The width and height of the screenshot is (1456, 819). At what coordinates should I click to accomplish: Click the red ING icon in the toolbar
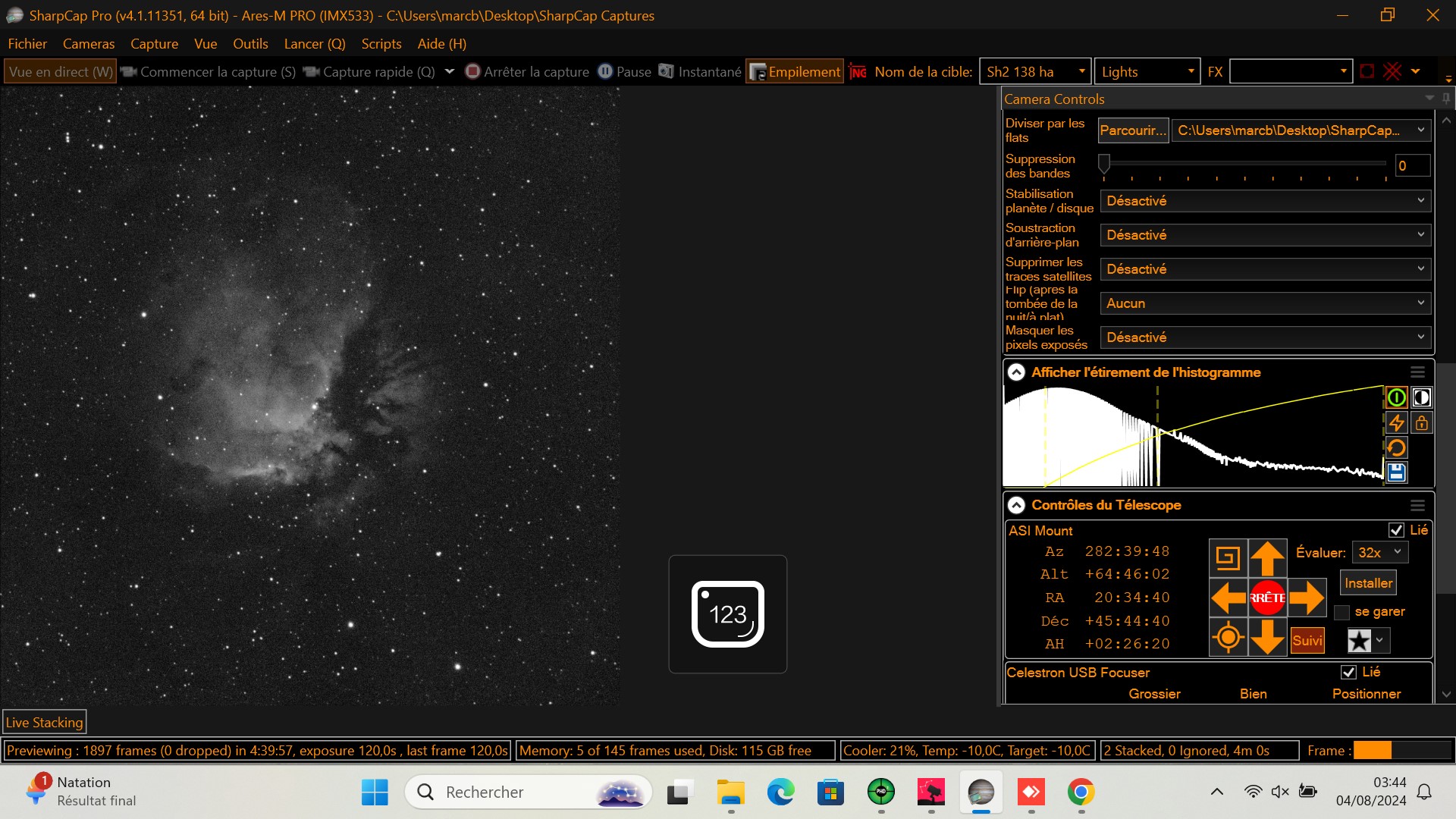click(858, 72)
